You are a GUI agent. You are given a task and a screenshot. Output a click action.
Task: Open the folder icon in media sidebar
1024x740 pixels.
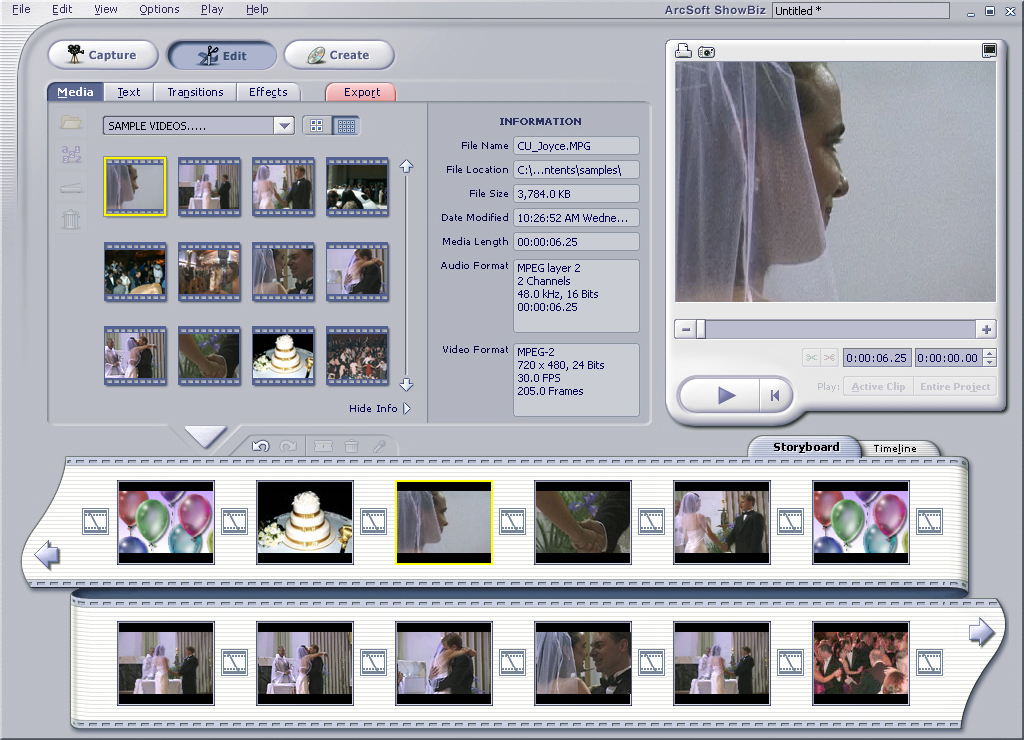point(71,122)
